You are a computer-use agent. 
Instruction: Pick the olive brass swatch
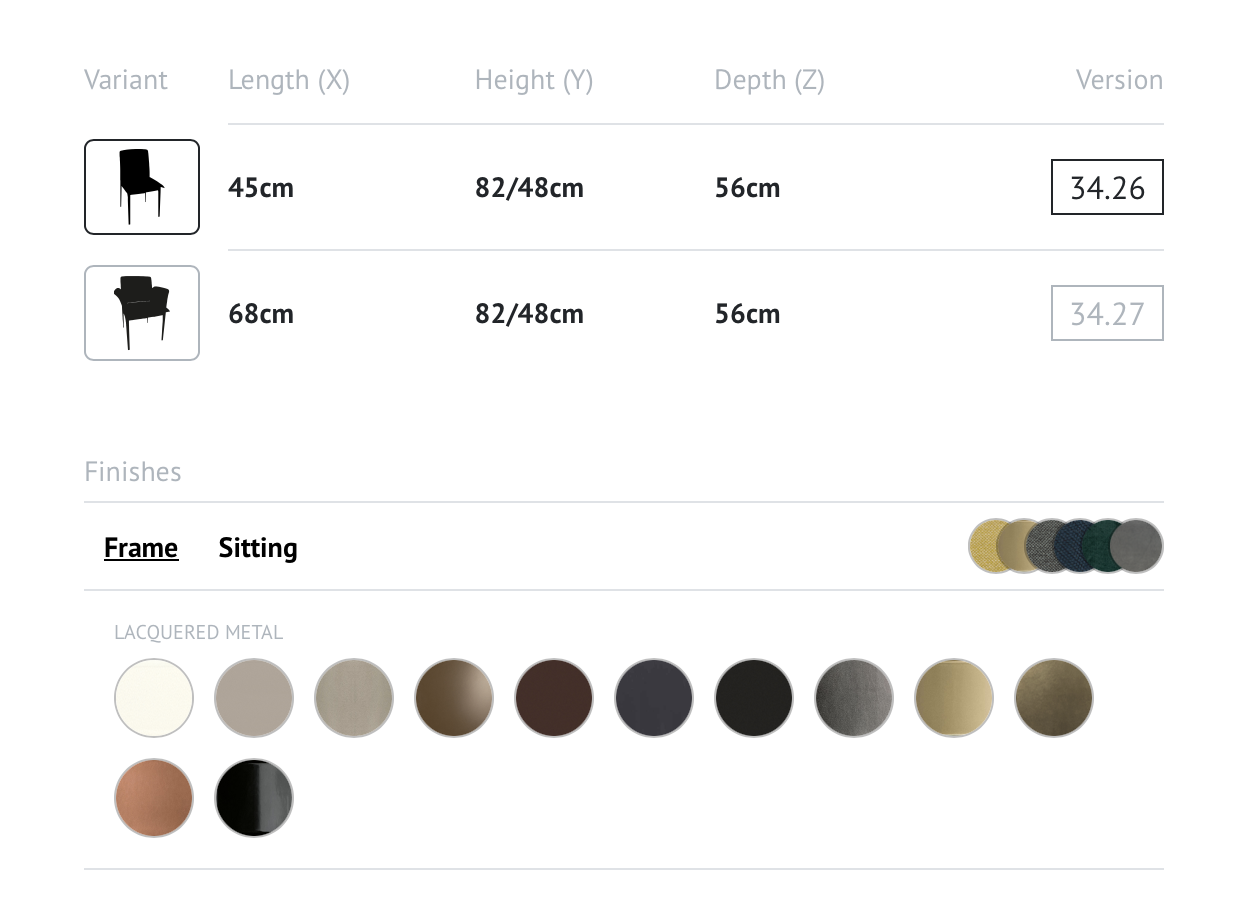pos(1054,698)
